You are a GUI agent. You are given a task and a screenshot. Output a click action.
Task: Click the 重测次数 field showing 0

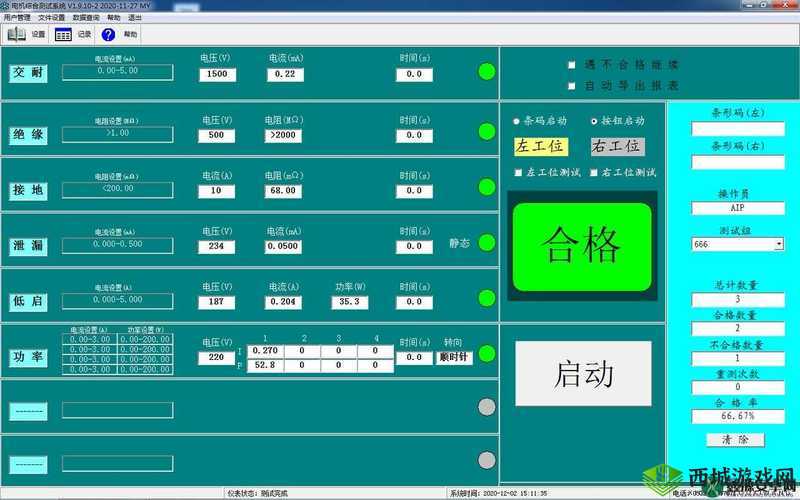pyautogui.click(x=738, y=387)
